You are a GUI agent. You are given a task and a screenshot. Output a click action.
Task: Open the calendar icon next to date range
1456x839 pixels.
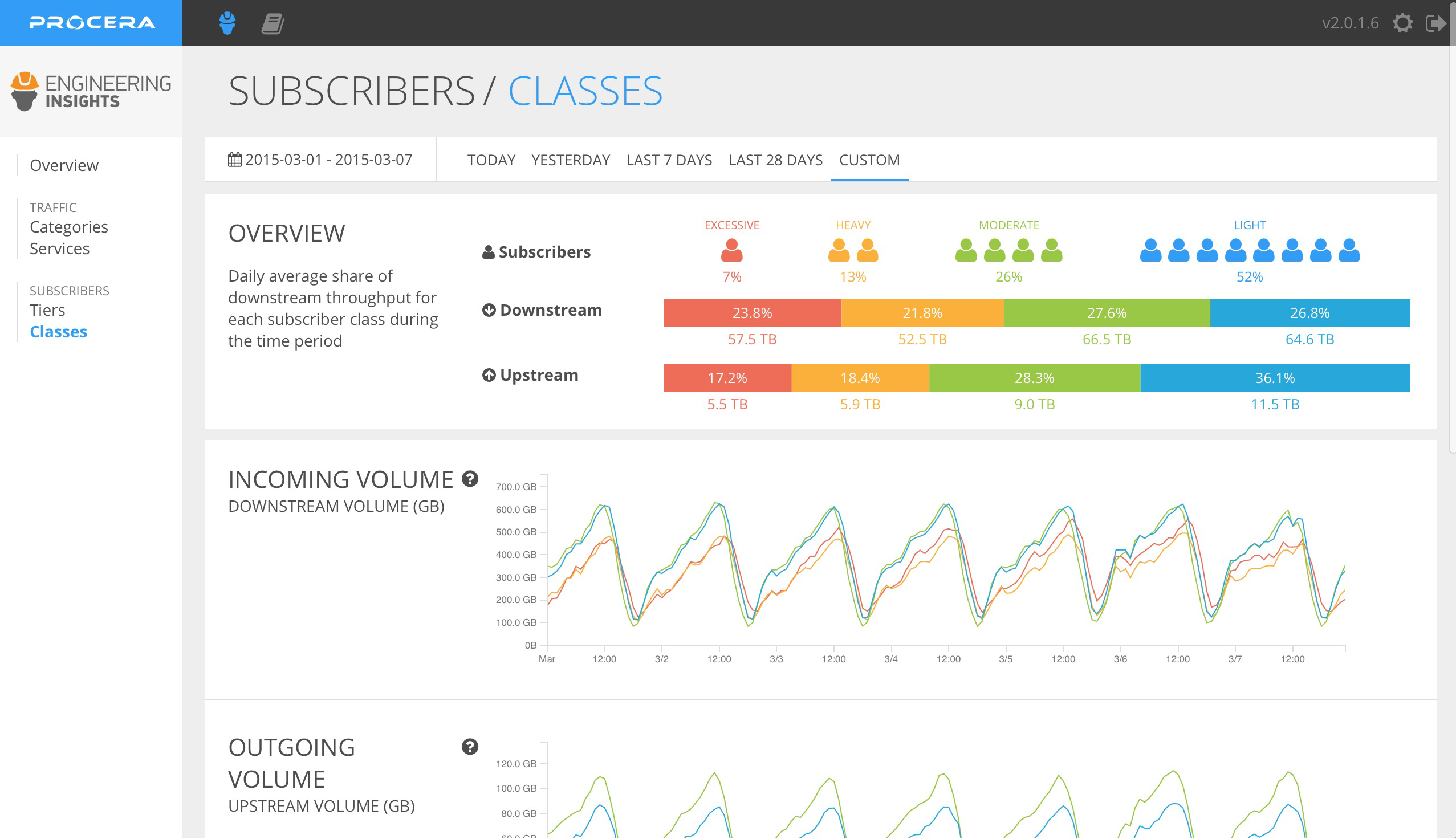click(x=234, y=160)
